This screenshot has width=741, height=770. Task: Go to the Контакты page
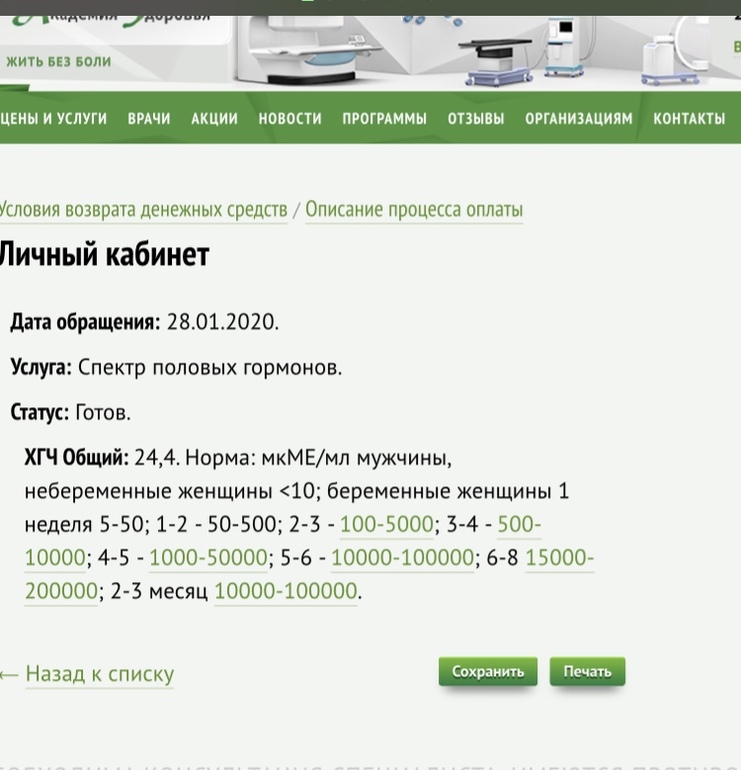(689, 118)
